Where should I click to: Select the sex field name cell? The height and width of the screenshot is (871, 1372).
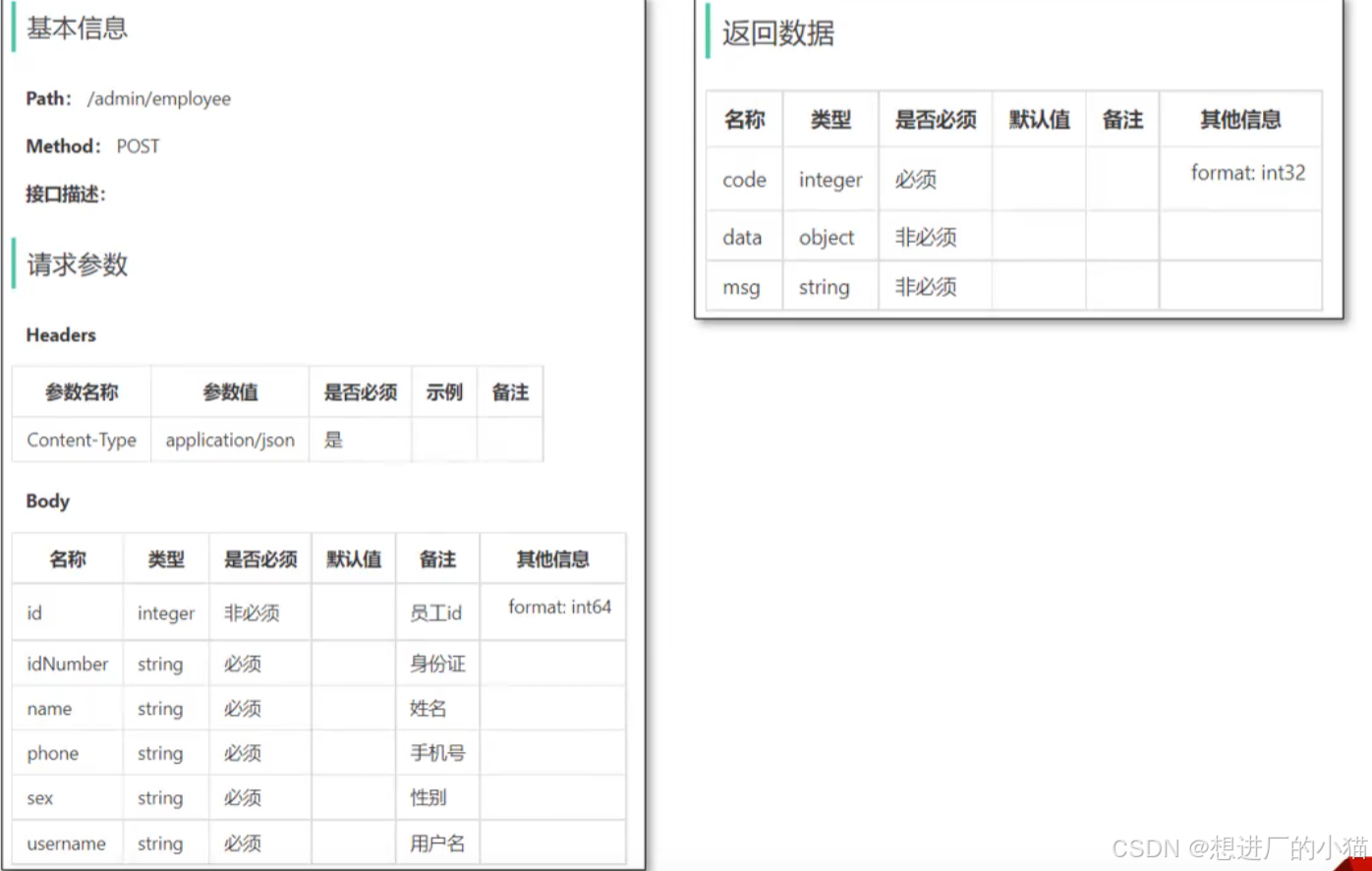(68, 798)
